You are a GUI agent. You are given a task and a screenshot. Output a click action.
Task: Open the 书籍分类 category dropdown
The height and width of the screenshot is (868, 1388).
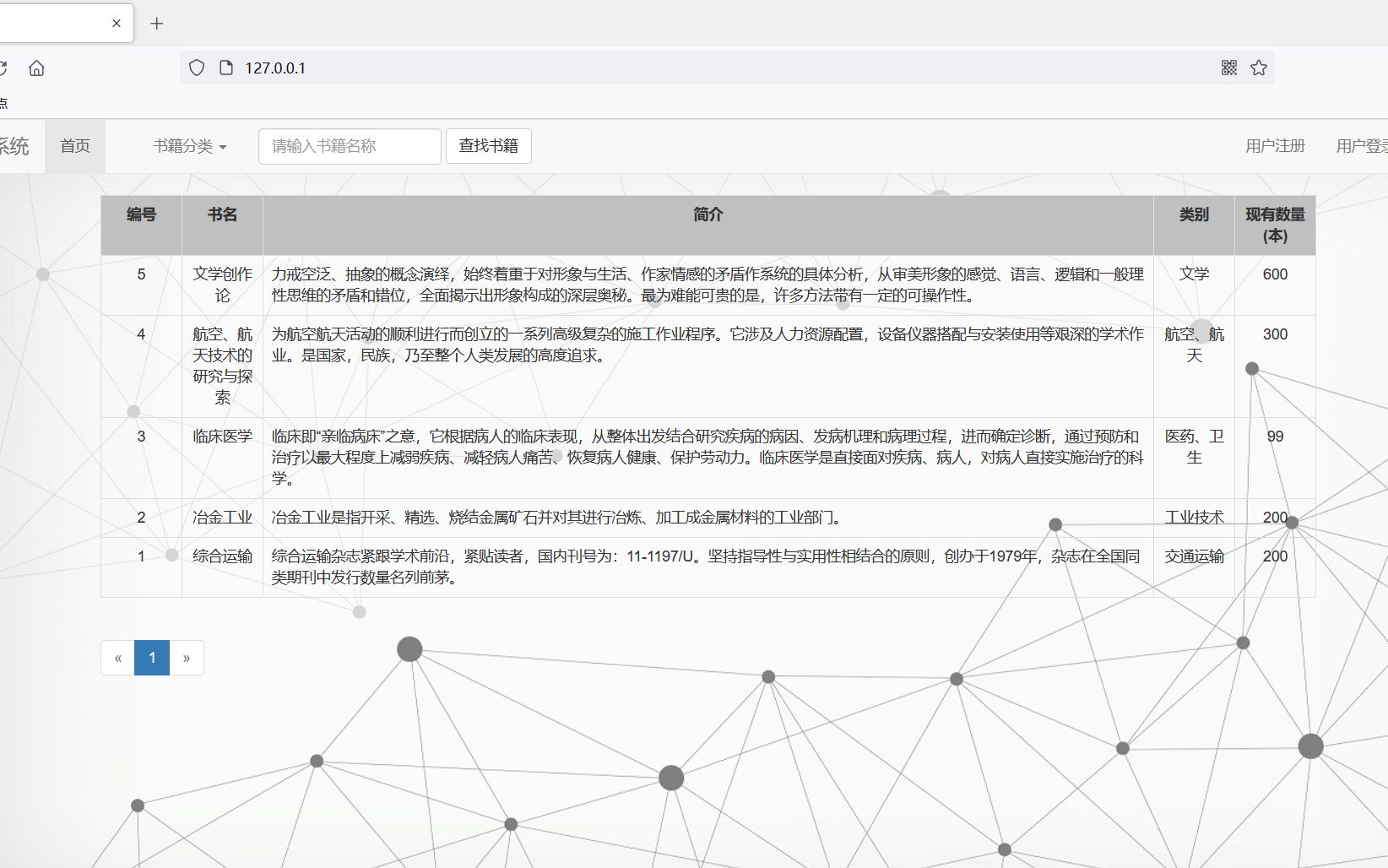[182, 145]
